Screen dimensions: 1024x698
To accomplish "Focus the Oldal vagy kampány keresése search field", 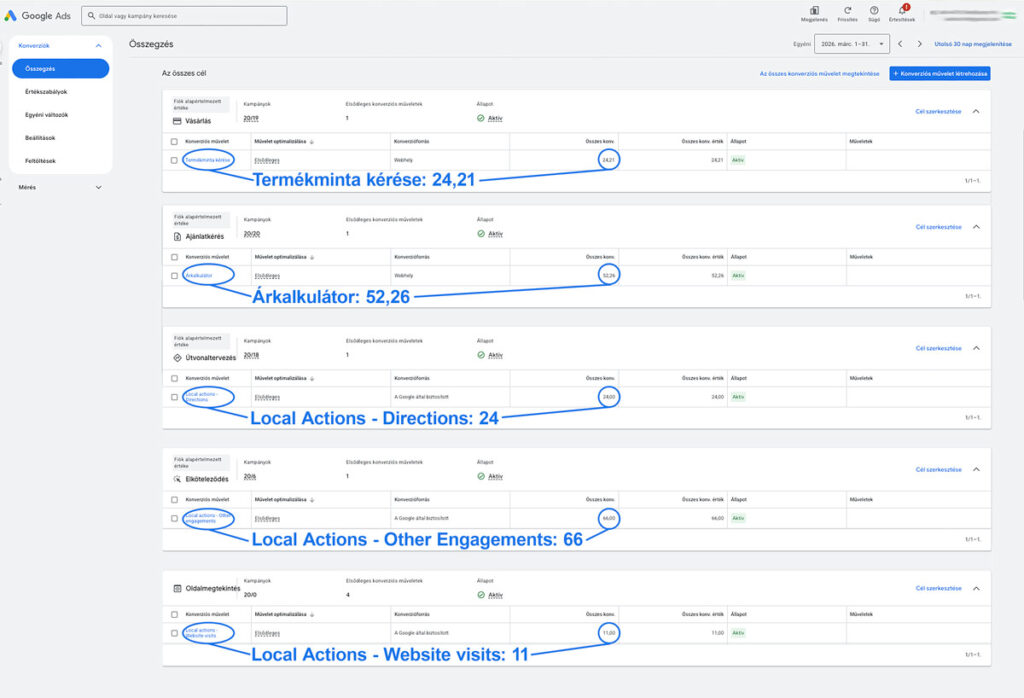I will (x=184, y=16).
